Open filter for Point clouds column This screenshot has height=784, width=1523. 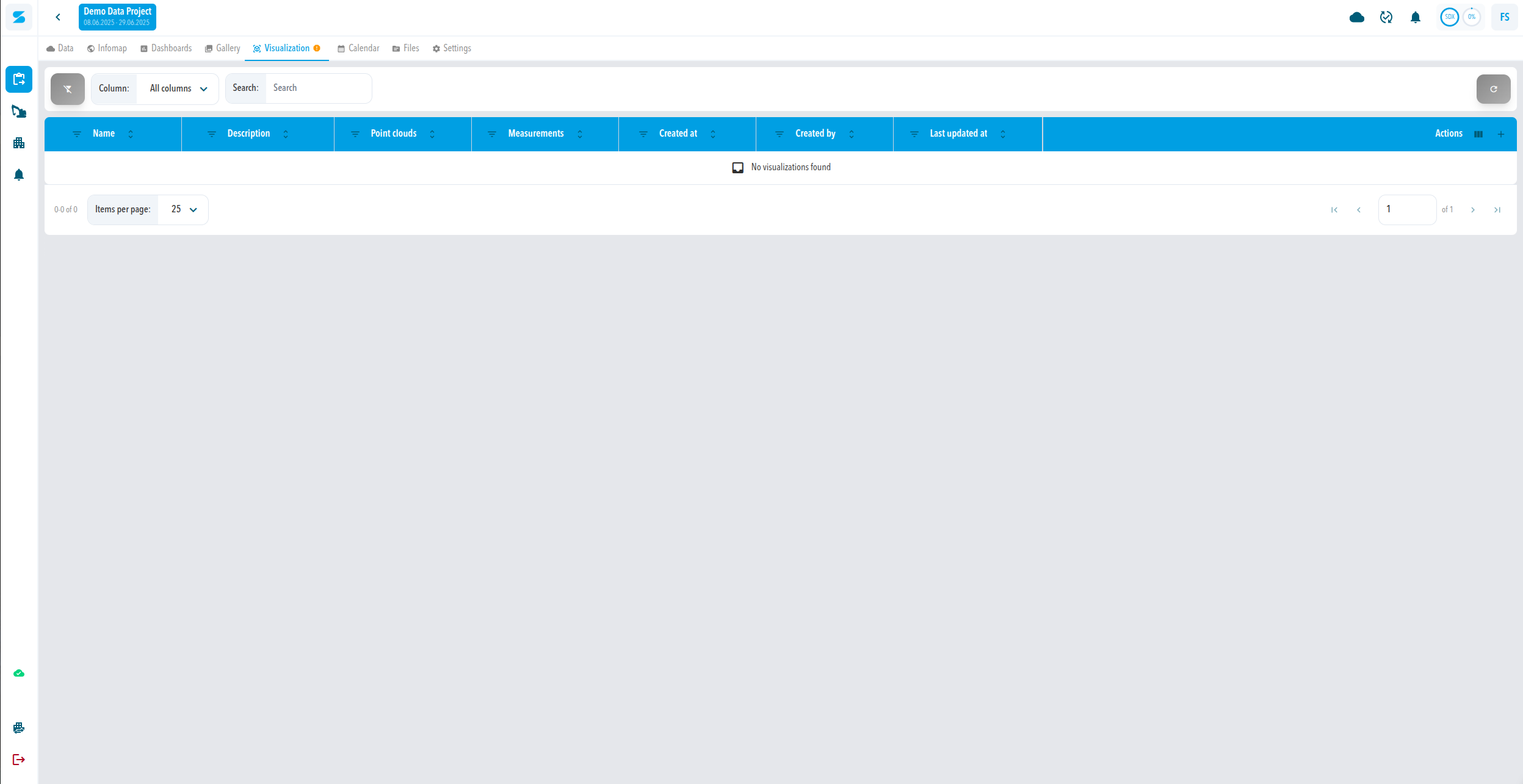[355, 134]
